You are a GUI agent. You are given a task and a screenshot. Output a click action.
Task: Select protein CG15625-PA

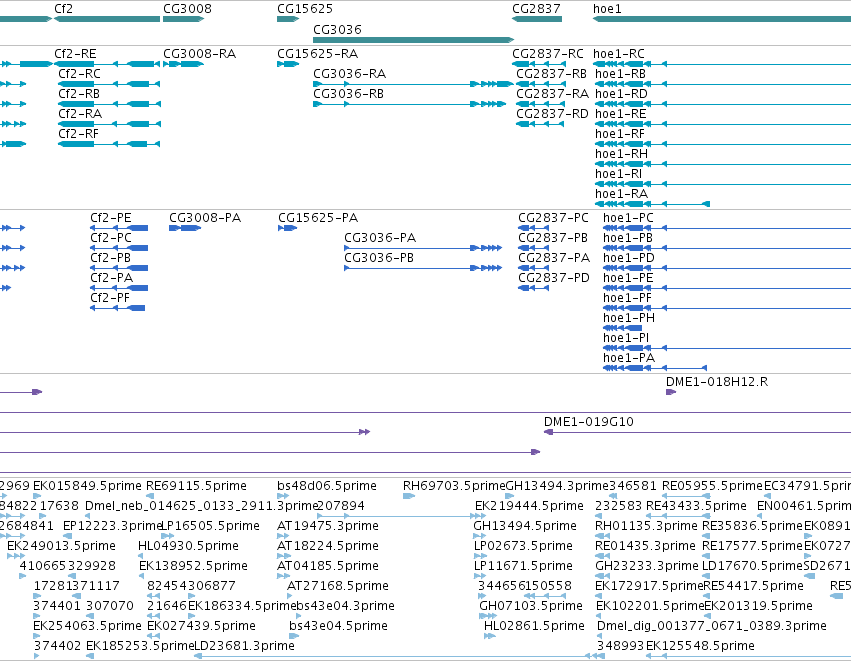click(318, 218)
